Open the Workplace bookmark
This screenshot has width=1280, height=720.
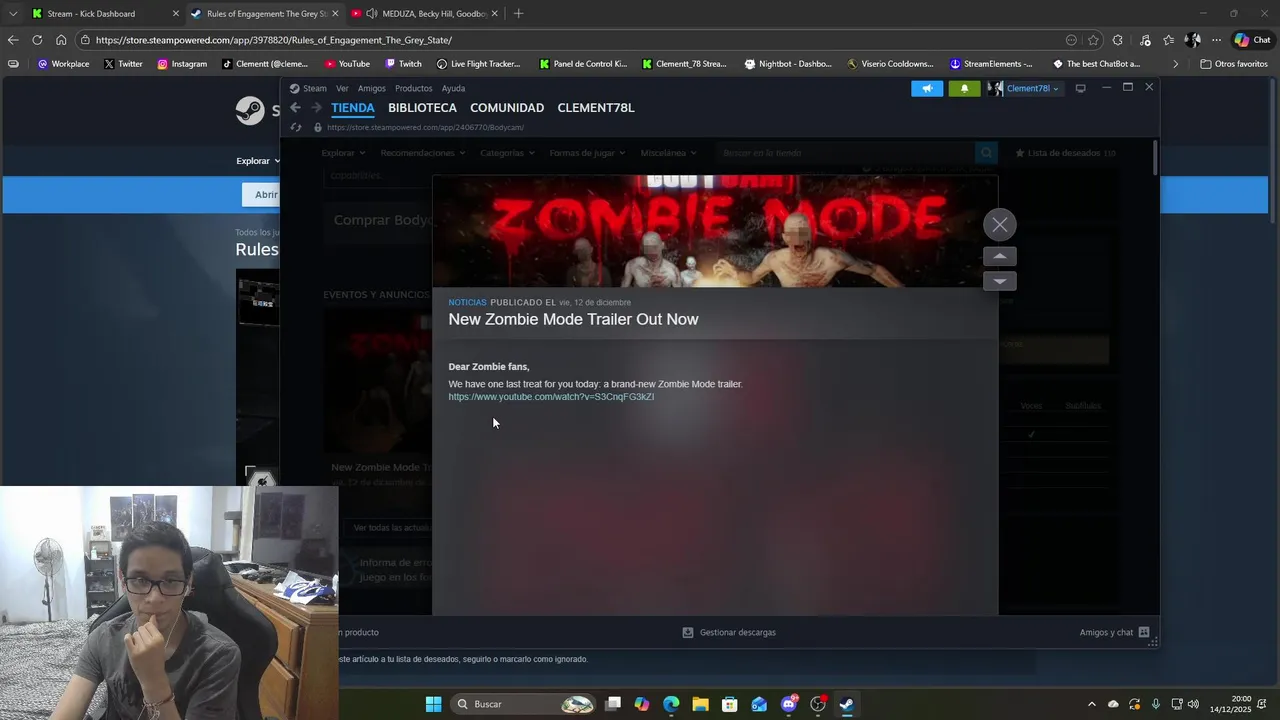(63, 64)
